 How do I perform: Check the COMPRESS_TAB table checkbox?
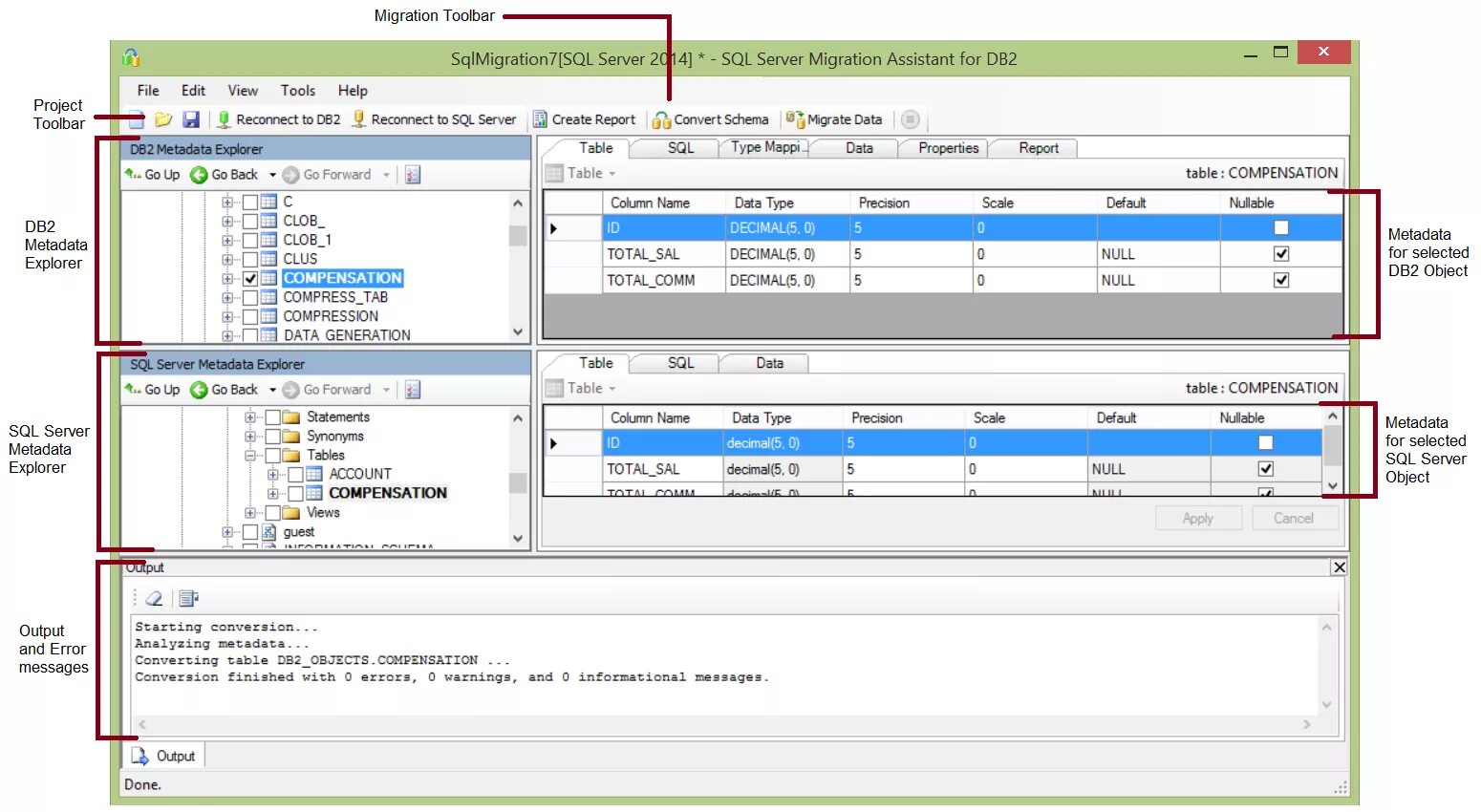point(250,297)
